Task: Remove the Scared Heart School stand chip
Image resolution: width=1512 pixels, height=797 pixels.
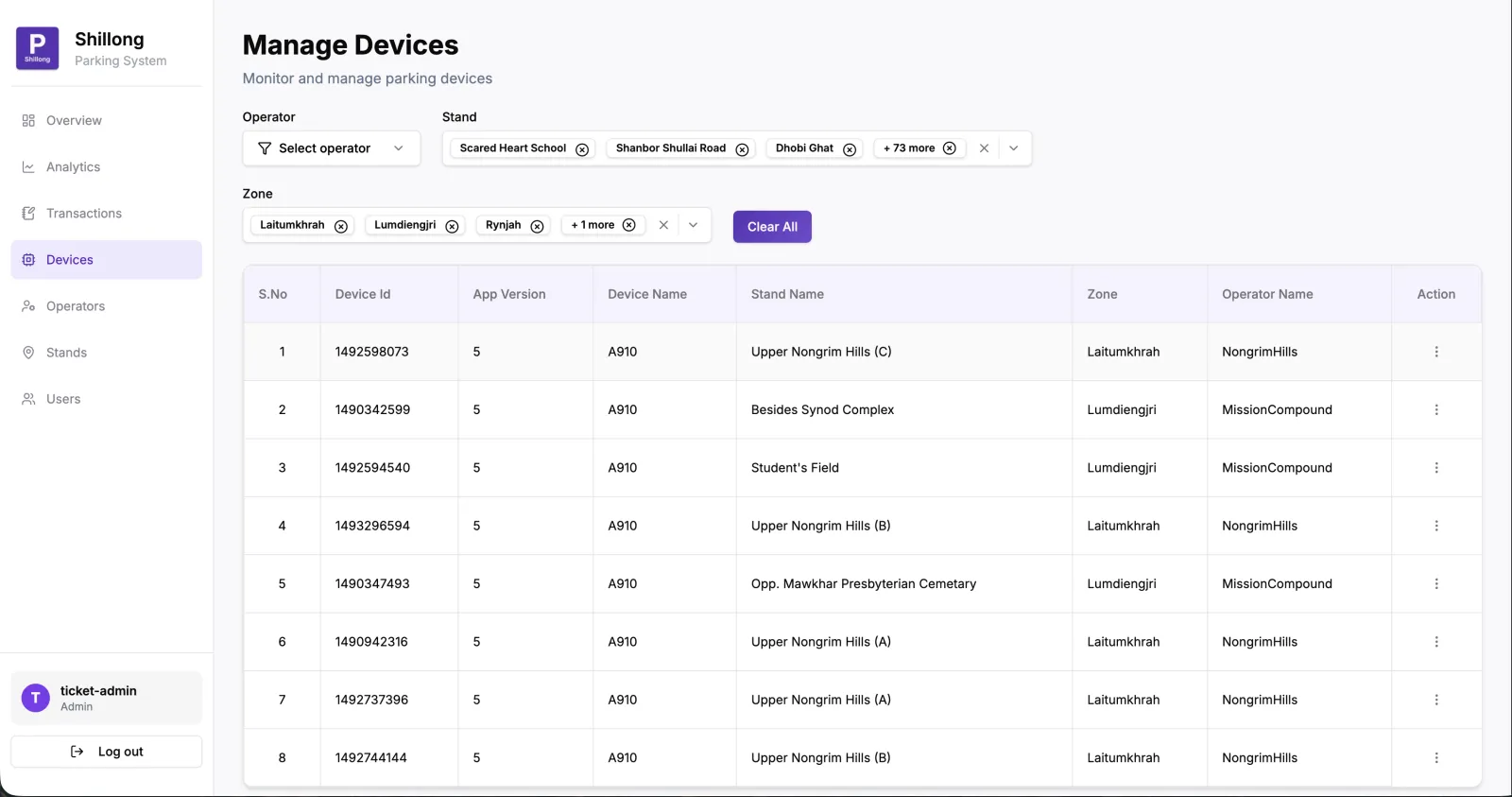Action: click(x=582, y=149)
